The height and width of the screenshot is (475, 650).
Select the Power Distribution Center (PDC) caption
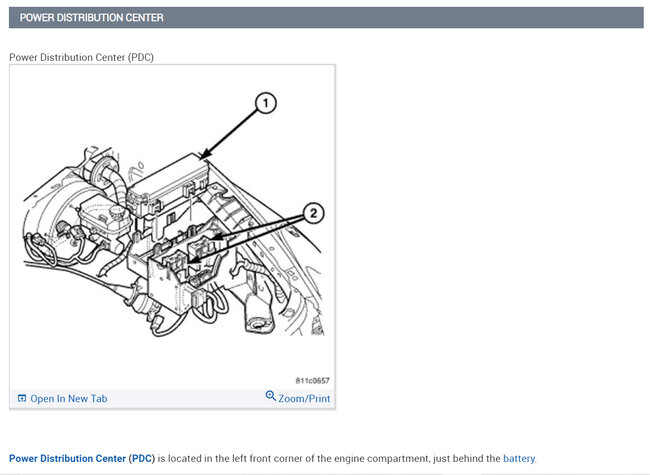point(81,57)
